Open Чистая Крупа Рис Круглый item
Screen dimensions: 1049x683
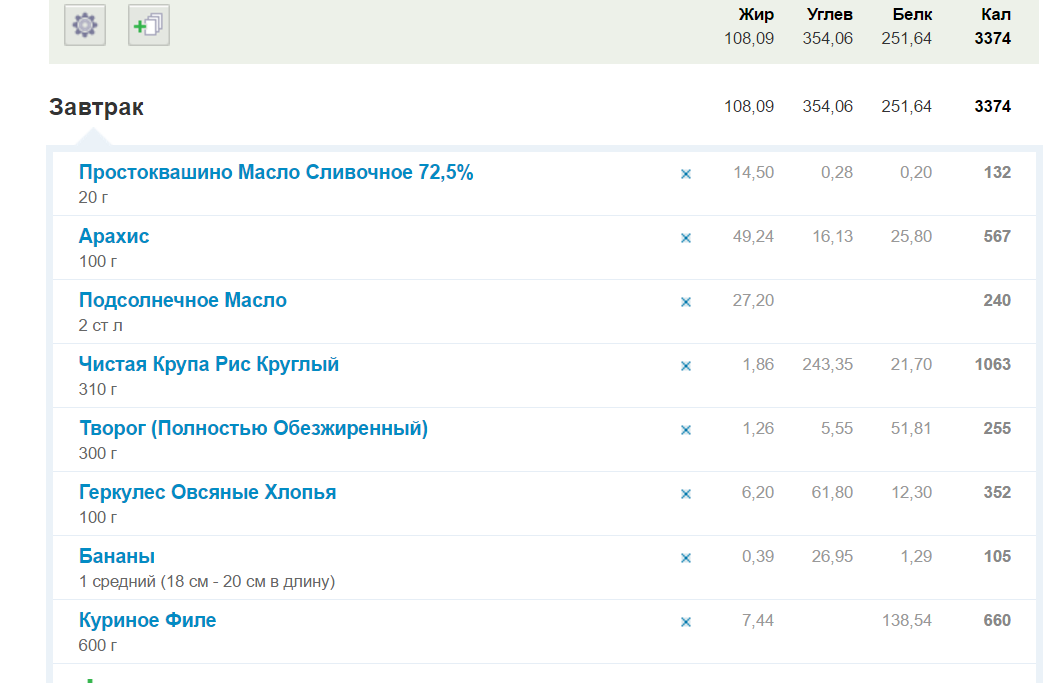click(x=209, y=365)
